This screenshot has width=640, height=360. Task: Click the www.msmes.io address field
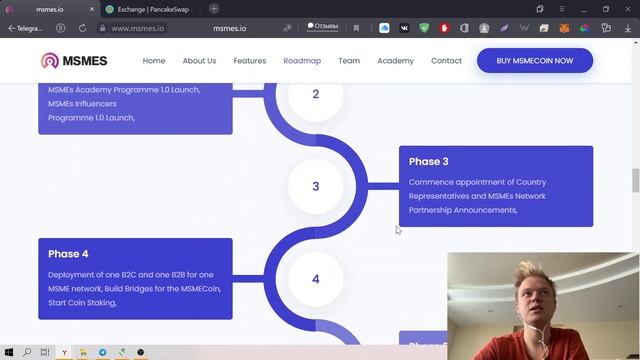click(x=138, y=28)
